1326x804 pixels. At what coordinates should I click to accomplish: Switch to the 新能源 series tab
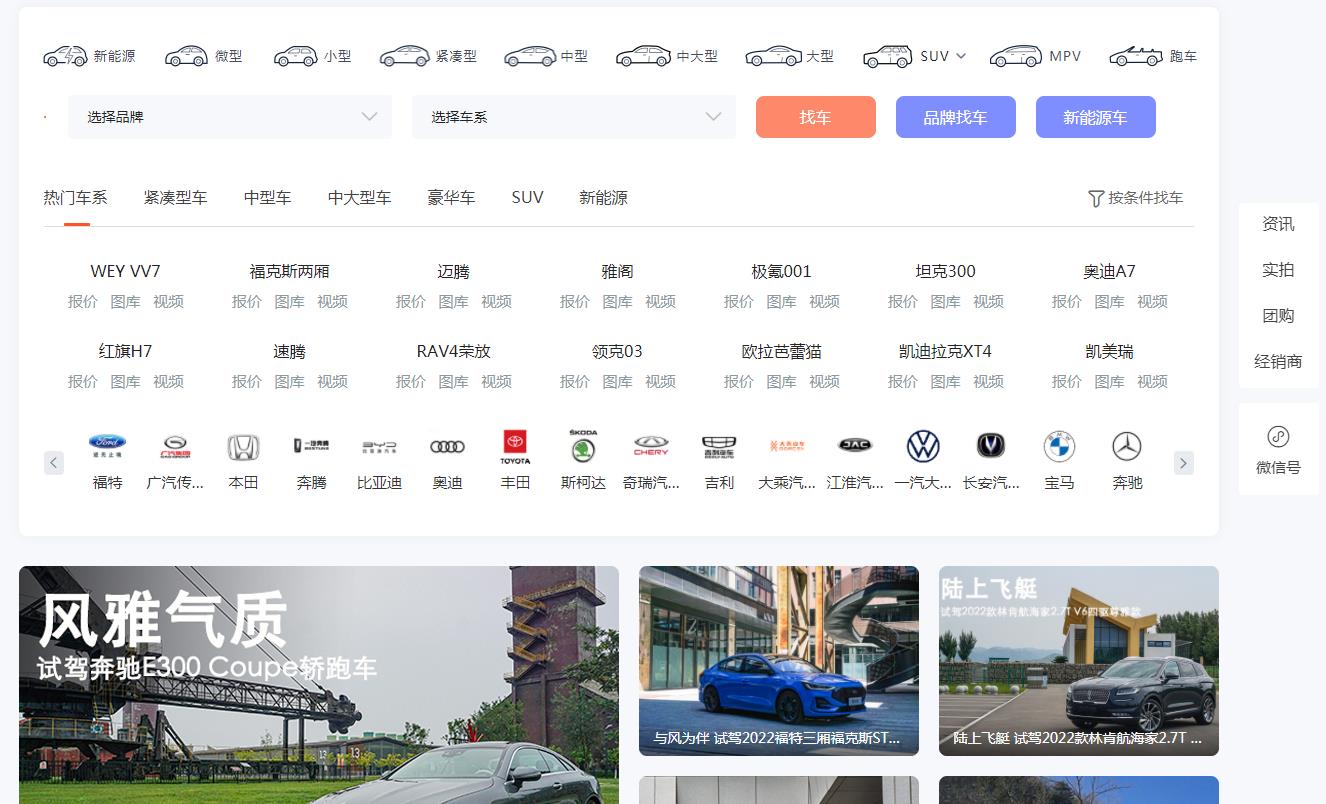point(603,198)
